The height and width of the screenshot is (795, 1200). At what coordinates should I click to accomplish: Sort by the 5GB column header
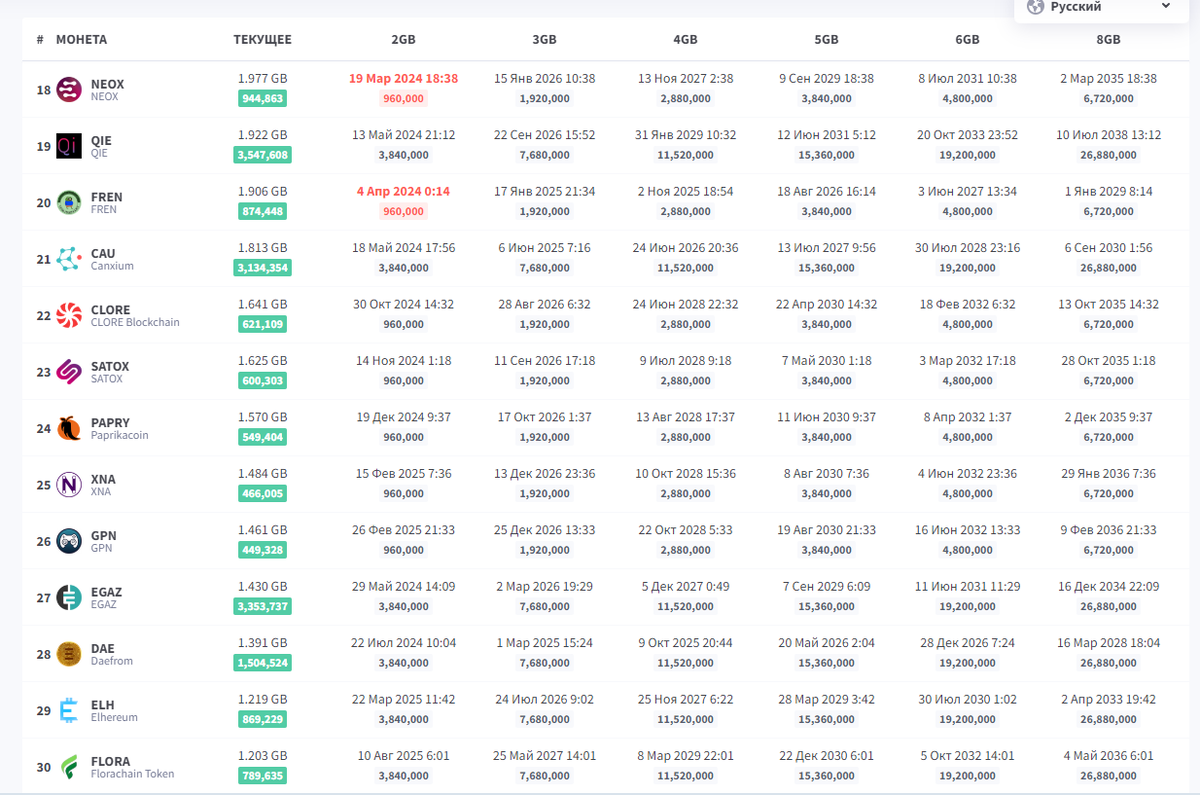coord(826,40)
